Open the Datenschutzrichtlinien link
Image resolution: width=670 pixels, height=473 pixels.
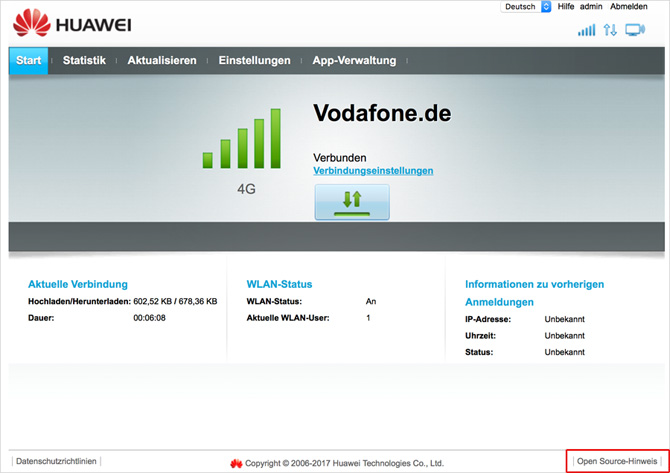57,461
